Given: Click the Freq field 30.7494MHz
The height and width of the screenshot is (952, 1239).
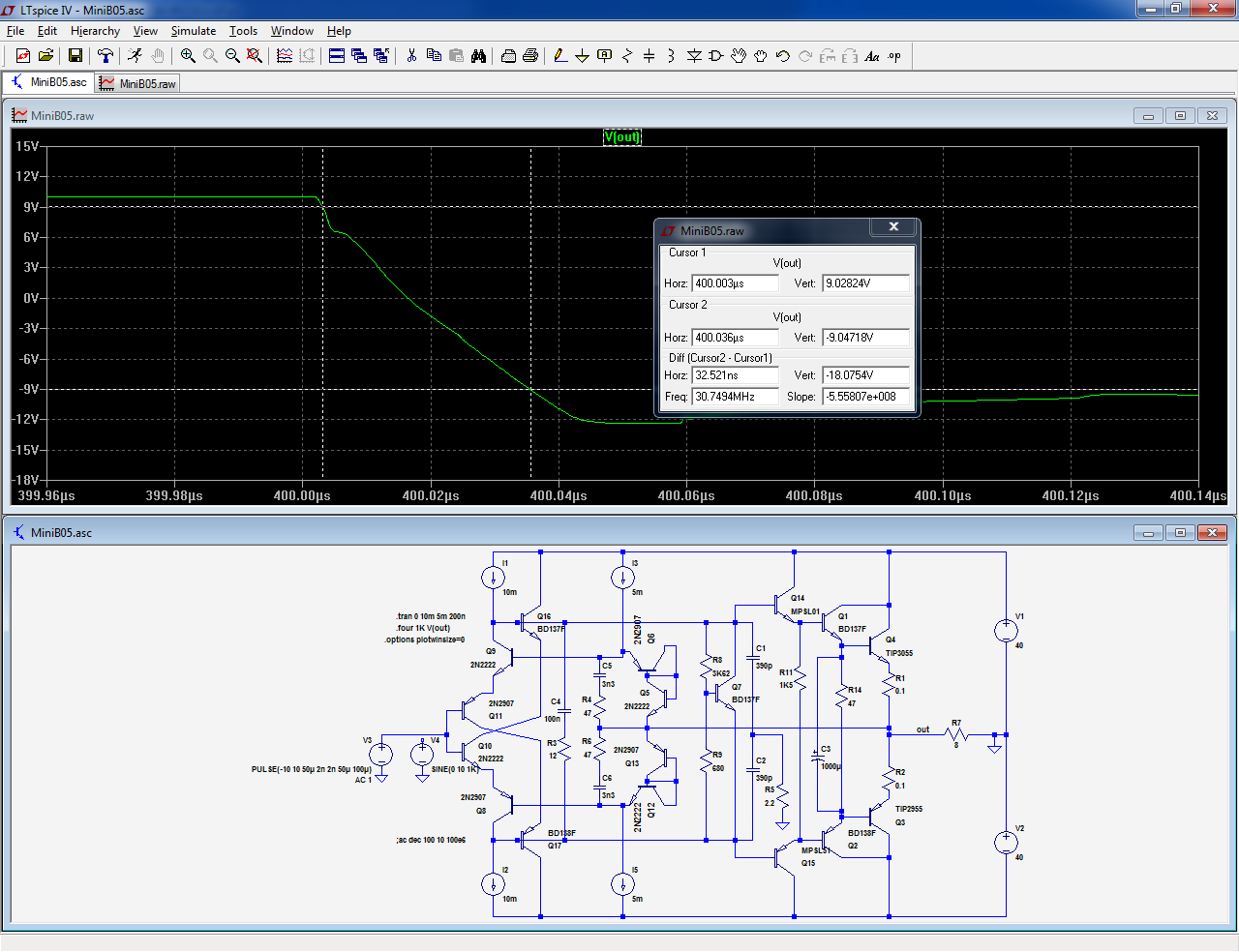Looking at the screenshot, I should [x=735, y=397].
